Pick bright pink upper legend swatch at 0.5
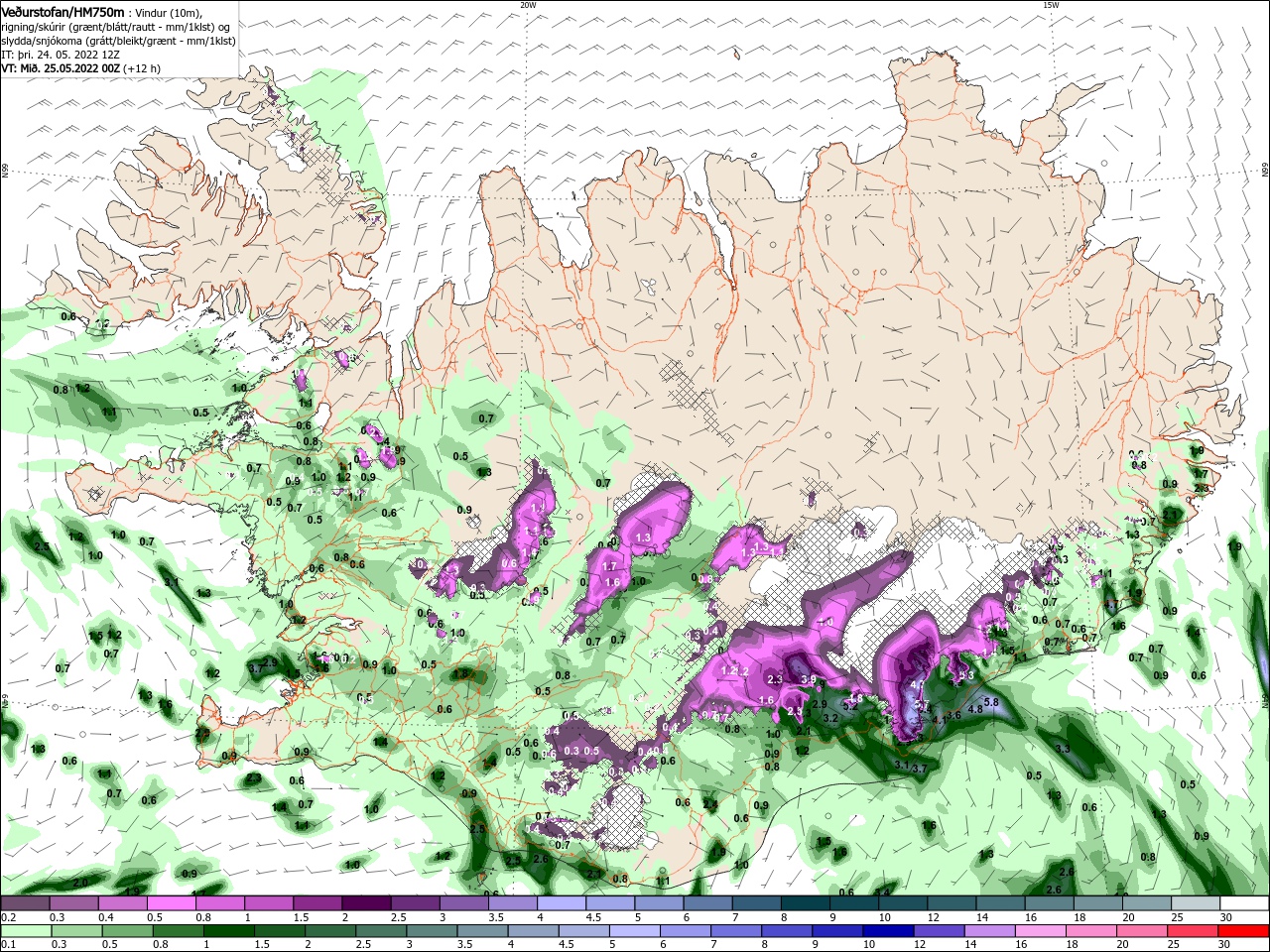This screenshot has width=1270, height=952. coord(171,903)
